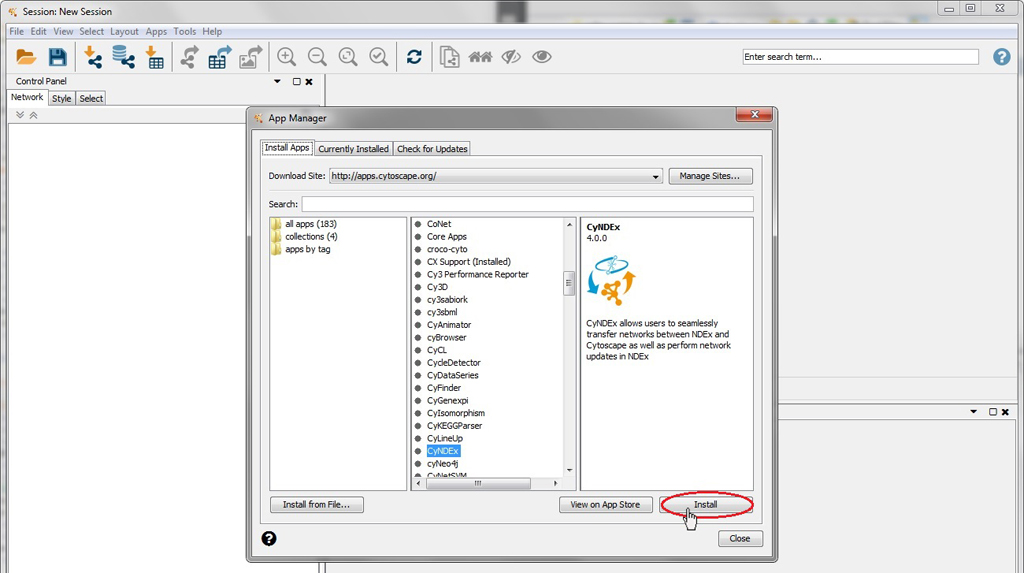This screenshot has height=573, width=1024.
Task: Open the Layout menu
Action: click(x=124, y=31)
